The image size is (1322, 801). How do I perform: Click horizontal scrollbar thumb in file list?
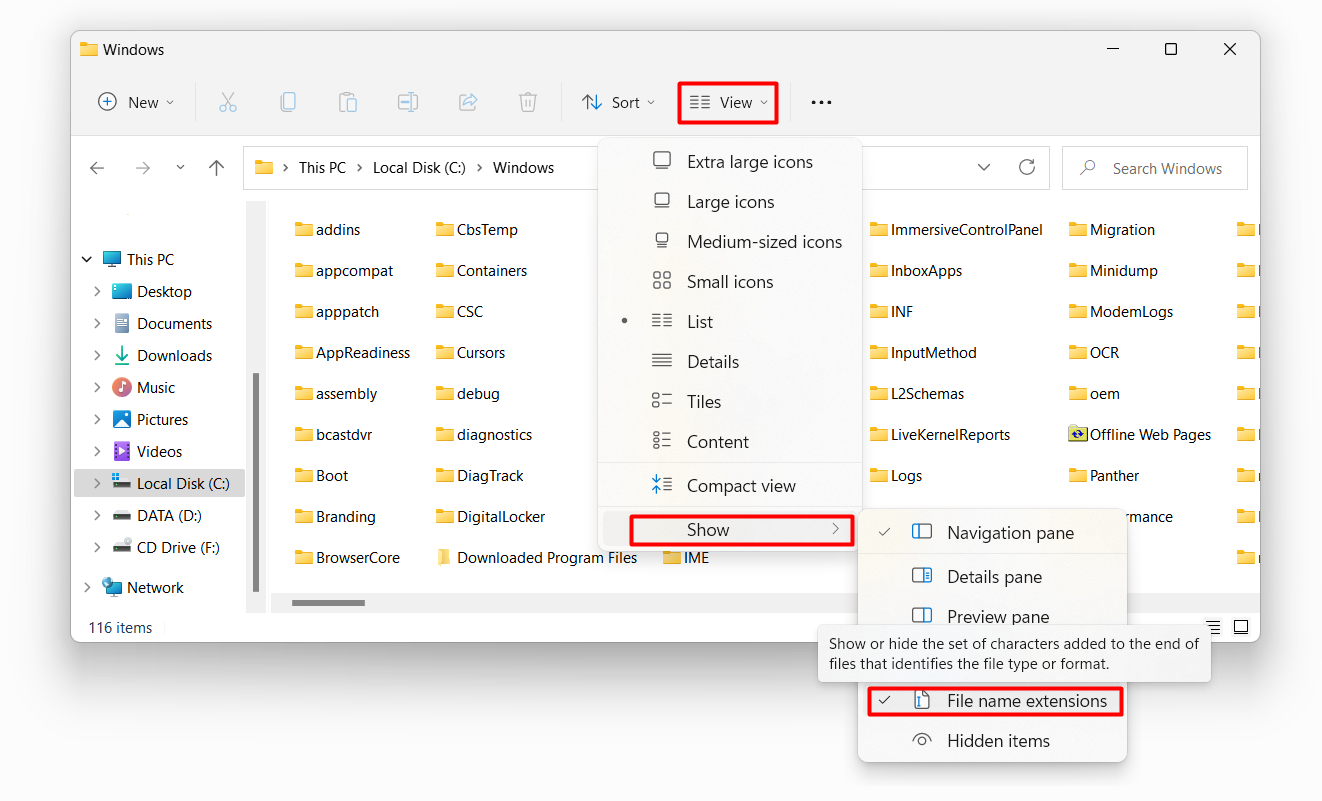[328, 603]
